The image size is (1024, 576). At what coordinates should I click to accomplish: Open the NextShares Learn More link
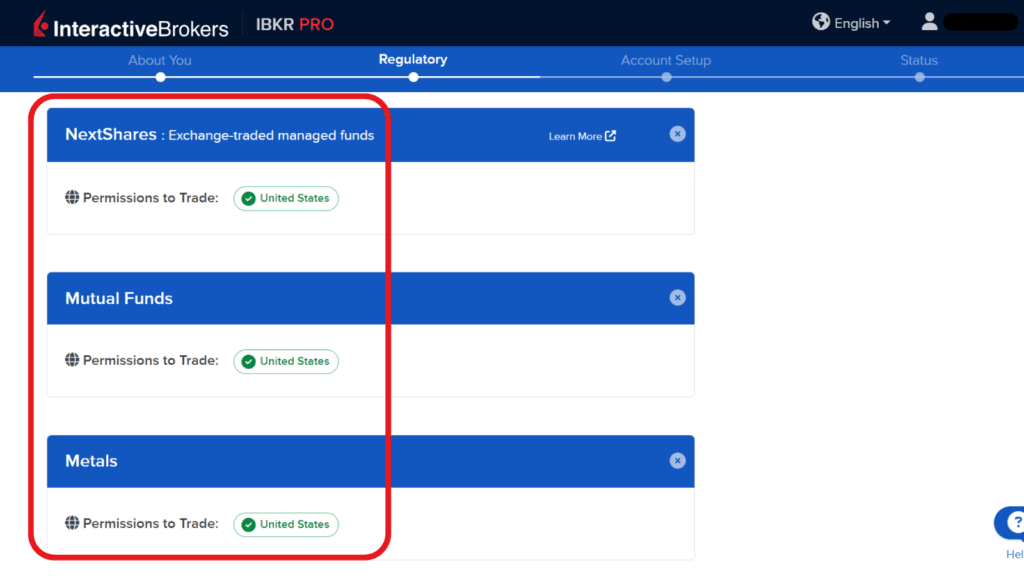pos(582,136)
